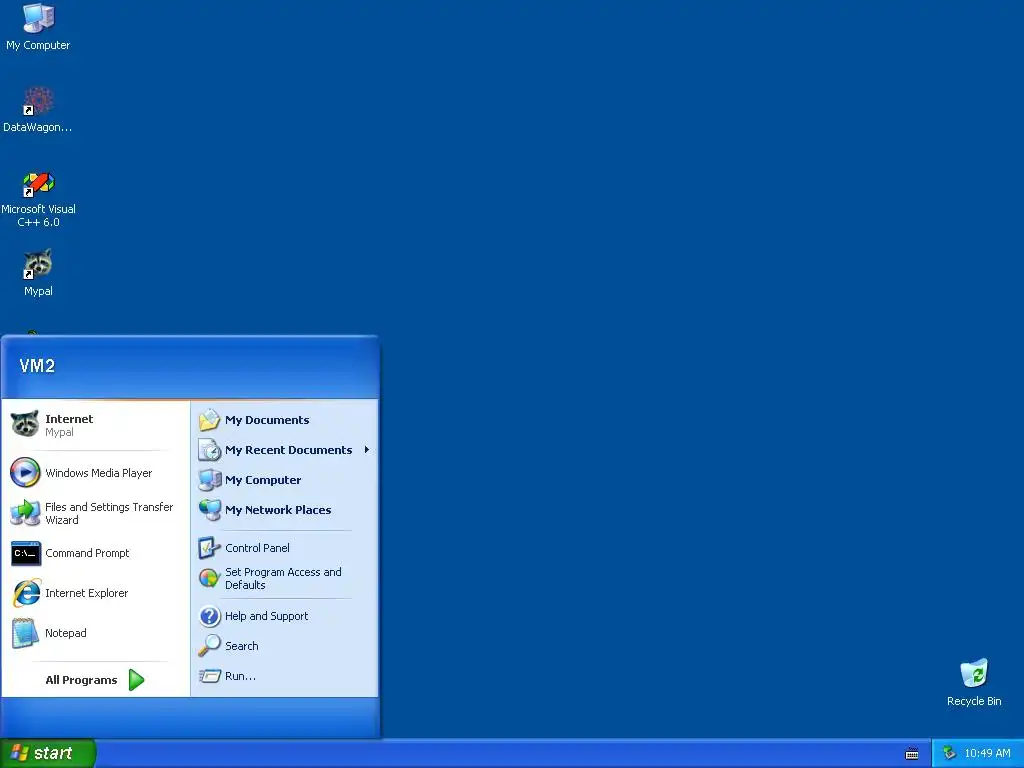
Task: Open My Documents label
Action: click(267, 420)
